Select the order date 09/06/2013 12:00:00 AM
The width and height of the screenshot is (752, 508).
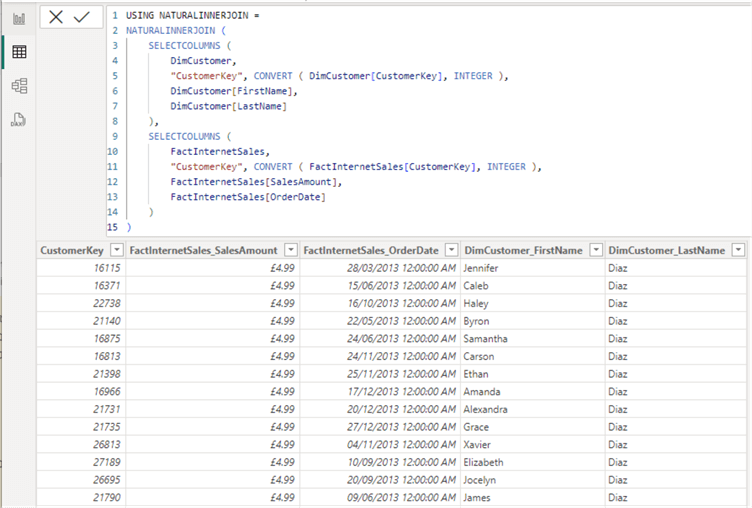tap(380, 497)
